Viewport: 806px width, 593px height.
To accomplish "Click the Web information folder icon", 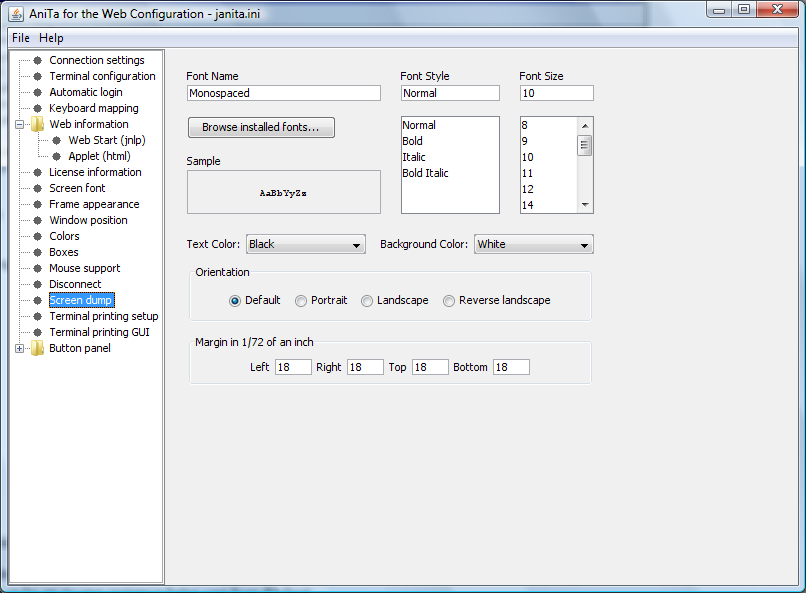I will click(x=37, y=124).
